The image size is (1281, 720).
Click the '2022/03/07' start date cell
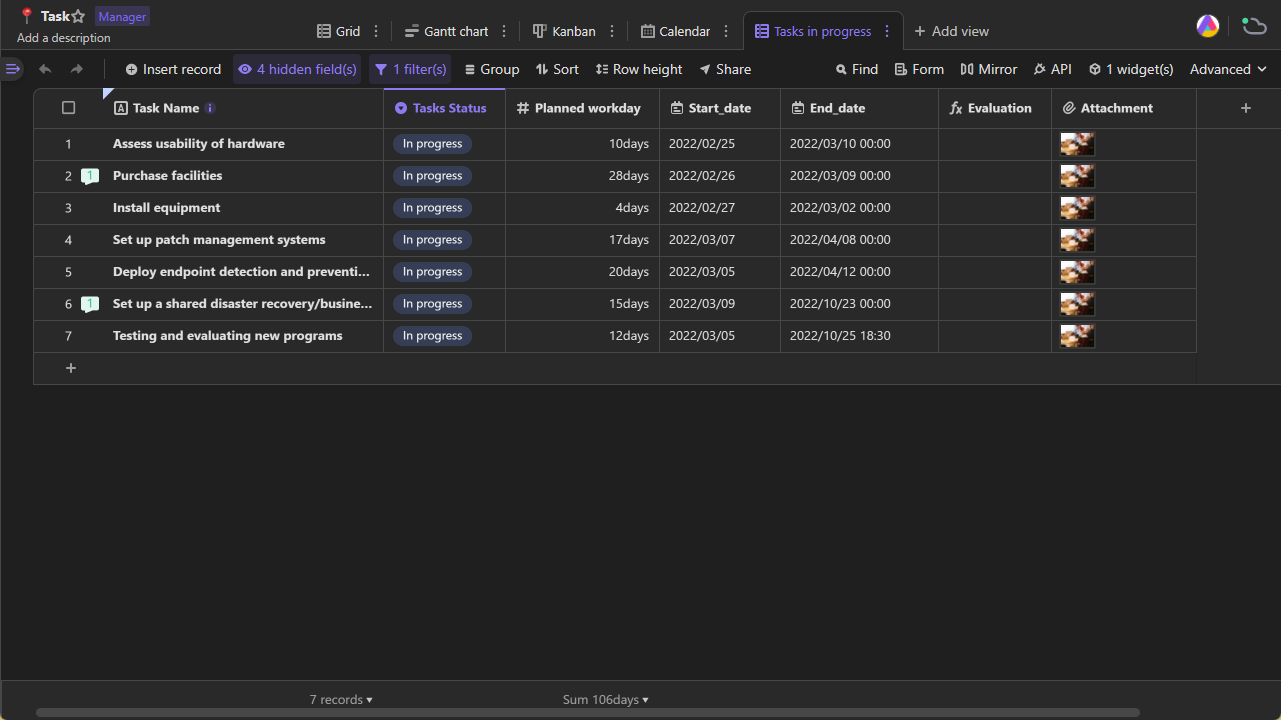tap(720, 240)
